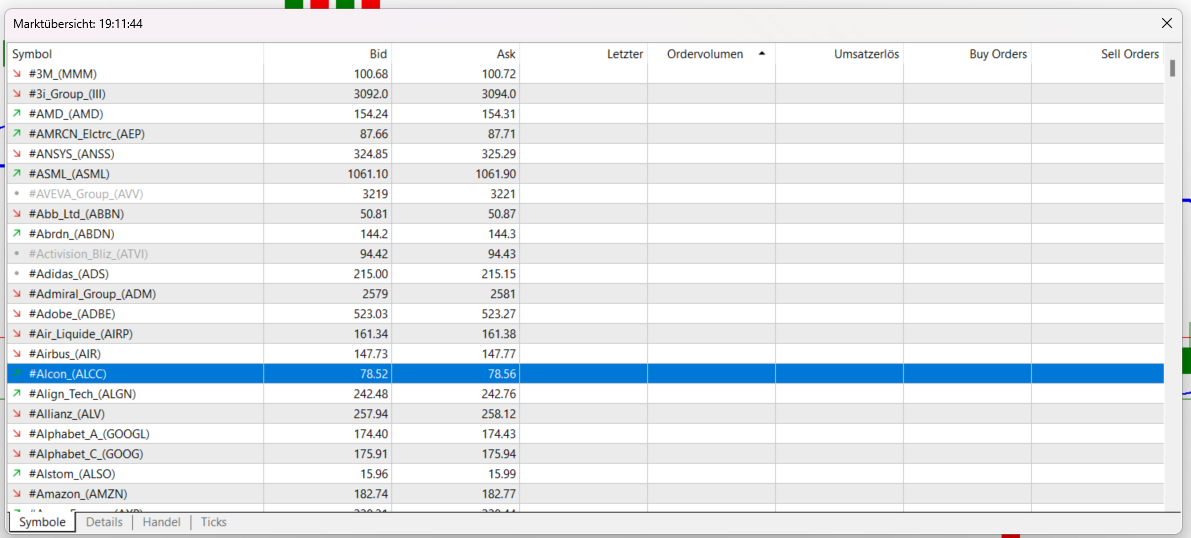The width and height of the screenshot is (1191, 538).
Task: Click the Ask value 523.27
Action: coord(498,314)
